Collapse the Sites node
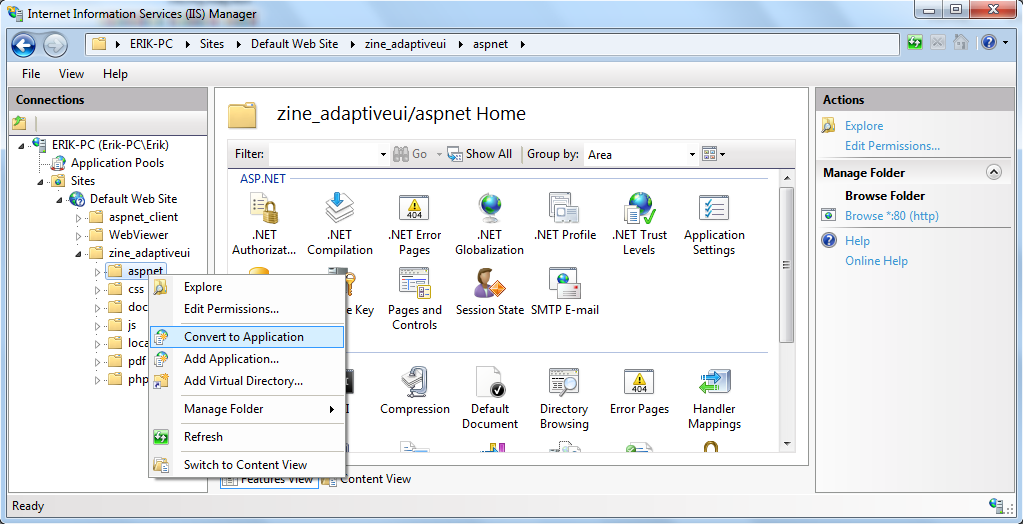1023x524 pixels. pyautogui.click(x=42, y=181)
